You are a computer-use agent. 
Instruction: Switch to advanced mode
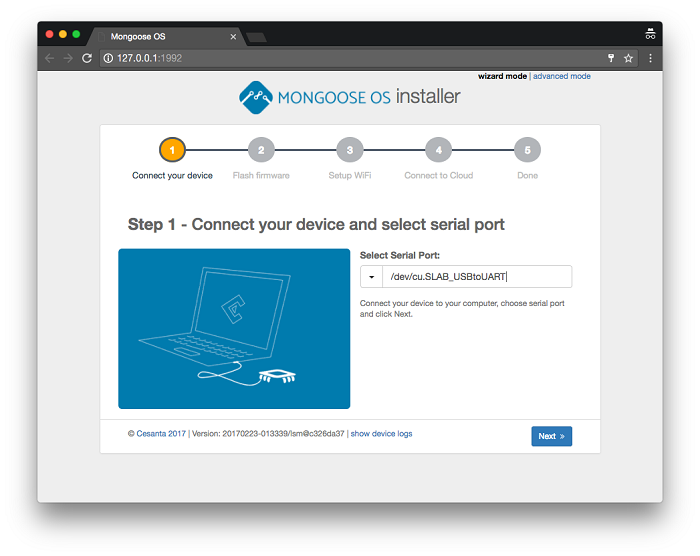562,76
